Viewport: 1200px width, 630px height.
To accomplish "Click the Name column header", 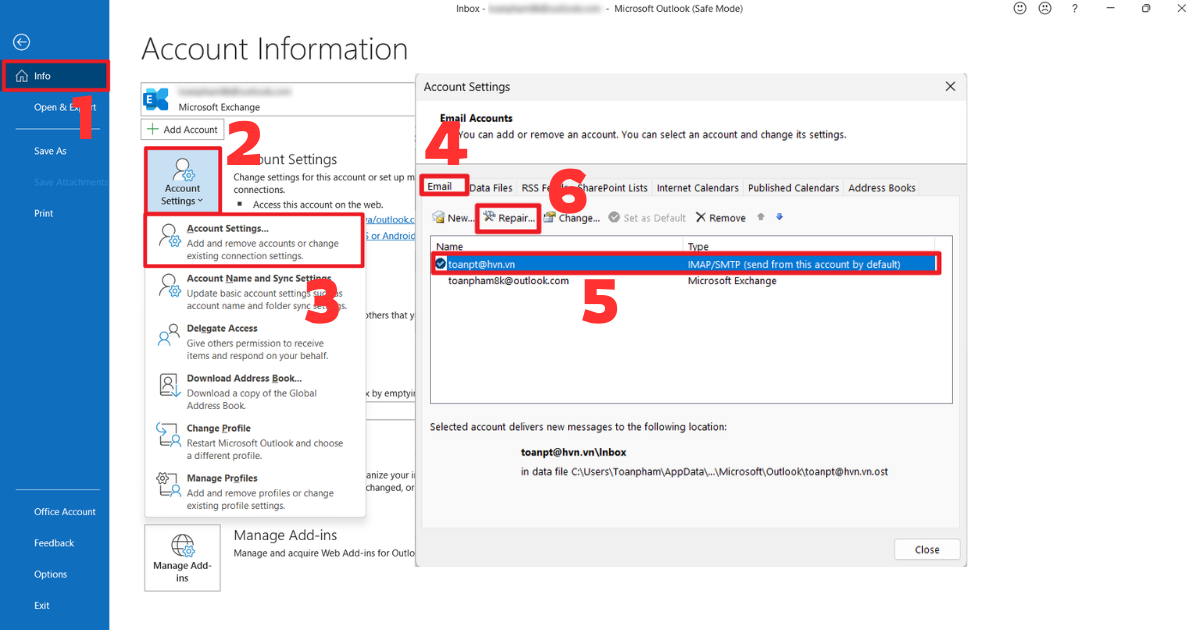I will coord(557,246).
